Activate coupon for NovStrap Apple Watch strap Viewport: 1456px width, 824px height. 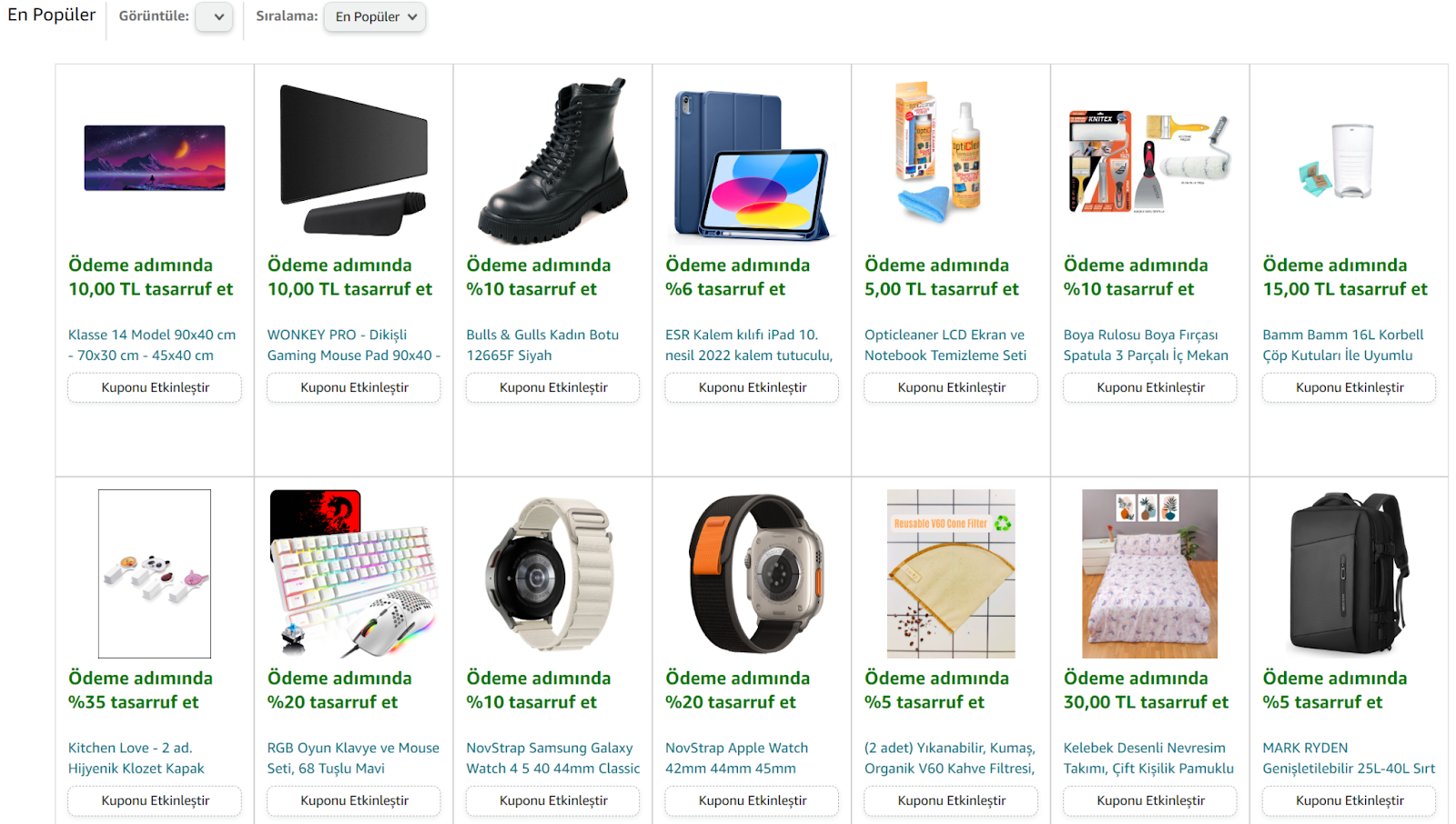coord(752,800)
